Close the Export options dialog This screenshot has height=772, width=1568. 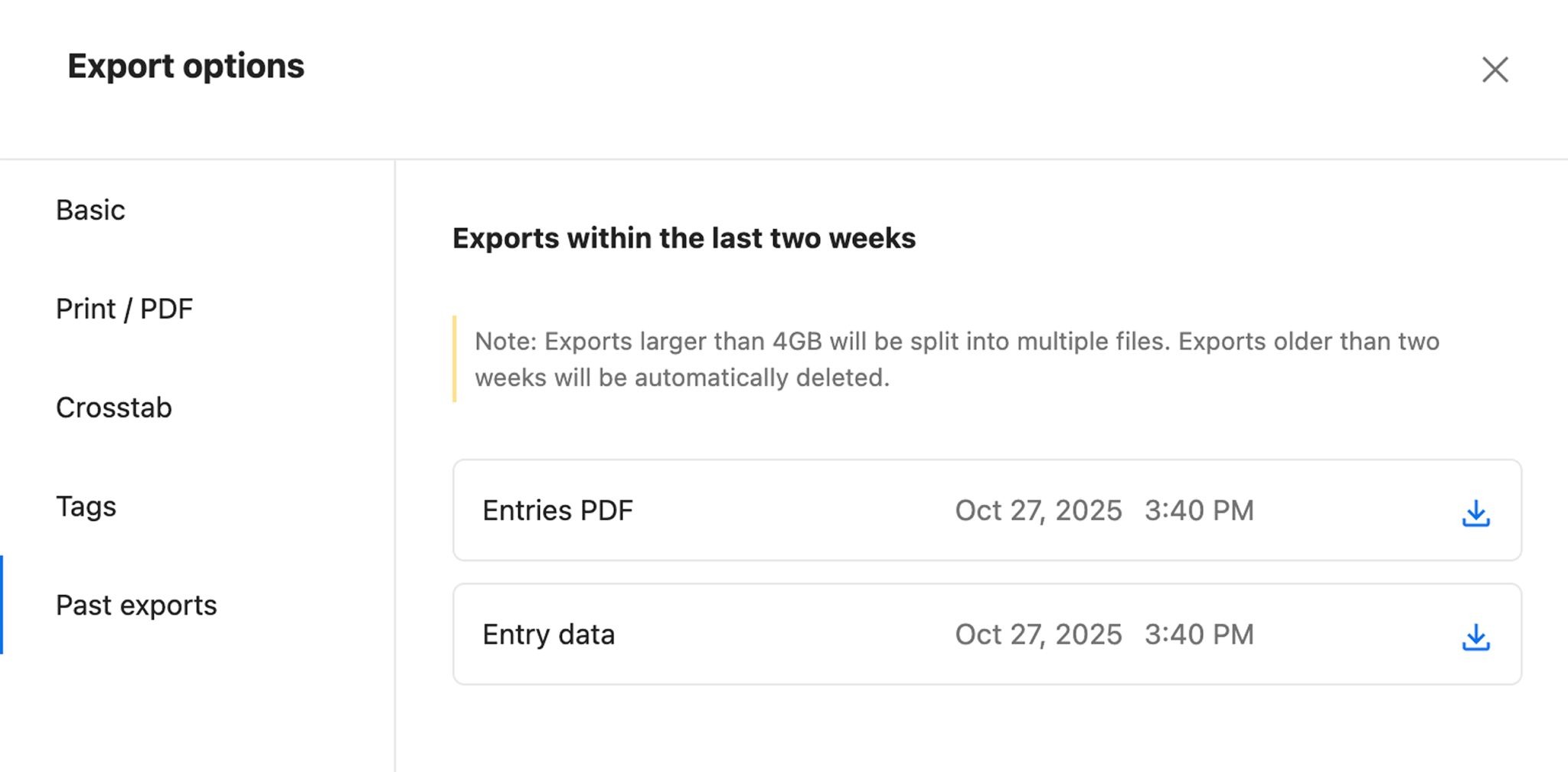1494,69
